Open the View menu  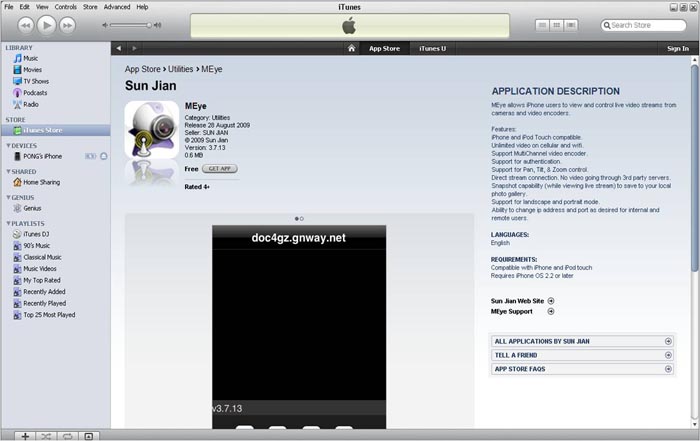point(42,7)
